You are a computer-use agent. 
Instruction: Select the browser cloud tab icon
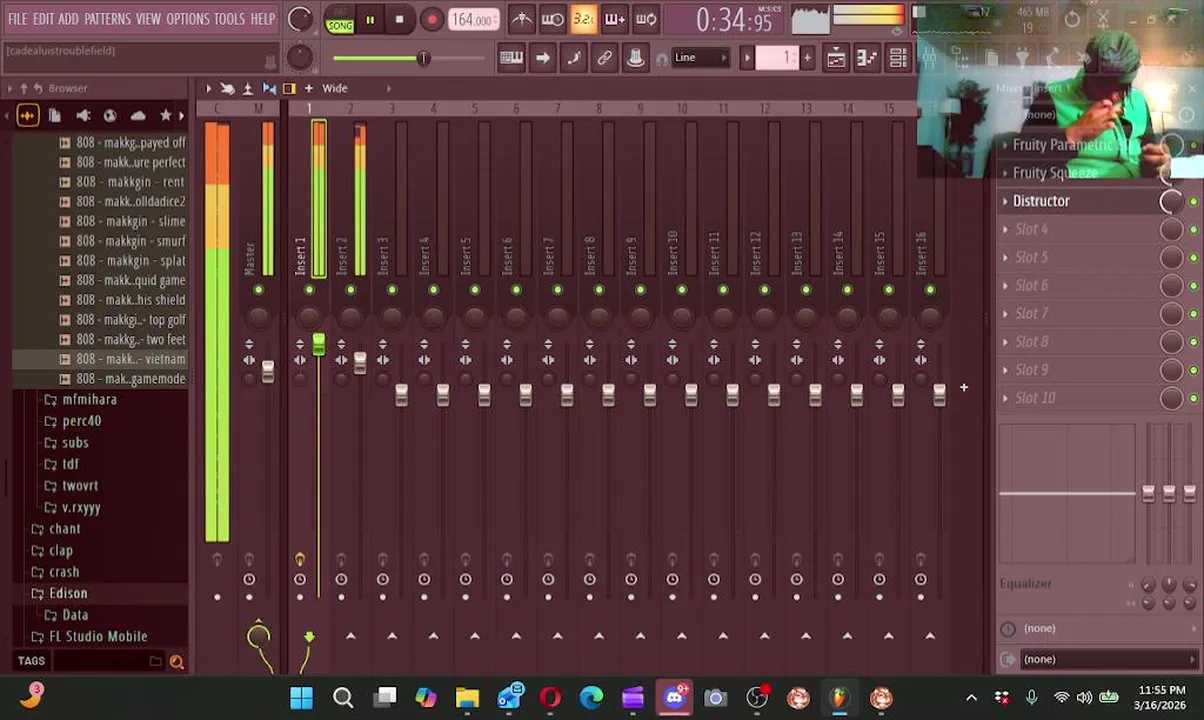pyautogui.click(x=138, y=116)
